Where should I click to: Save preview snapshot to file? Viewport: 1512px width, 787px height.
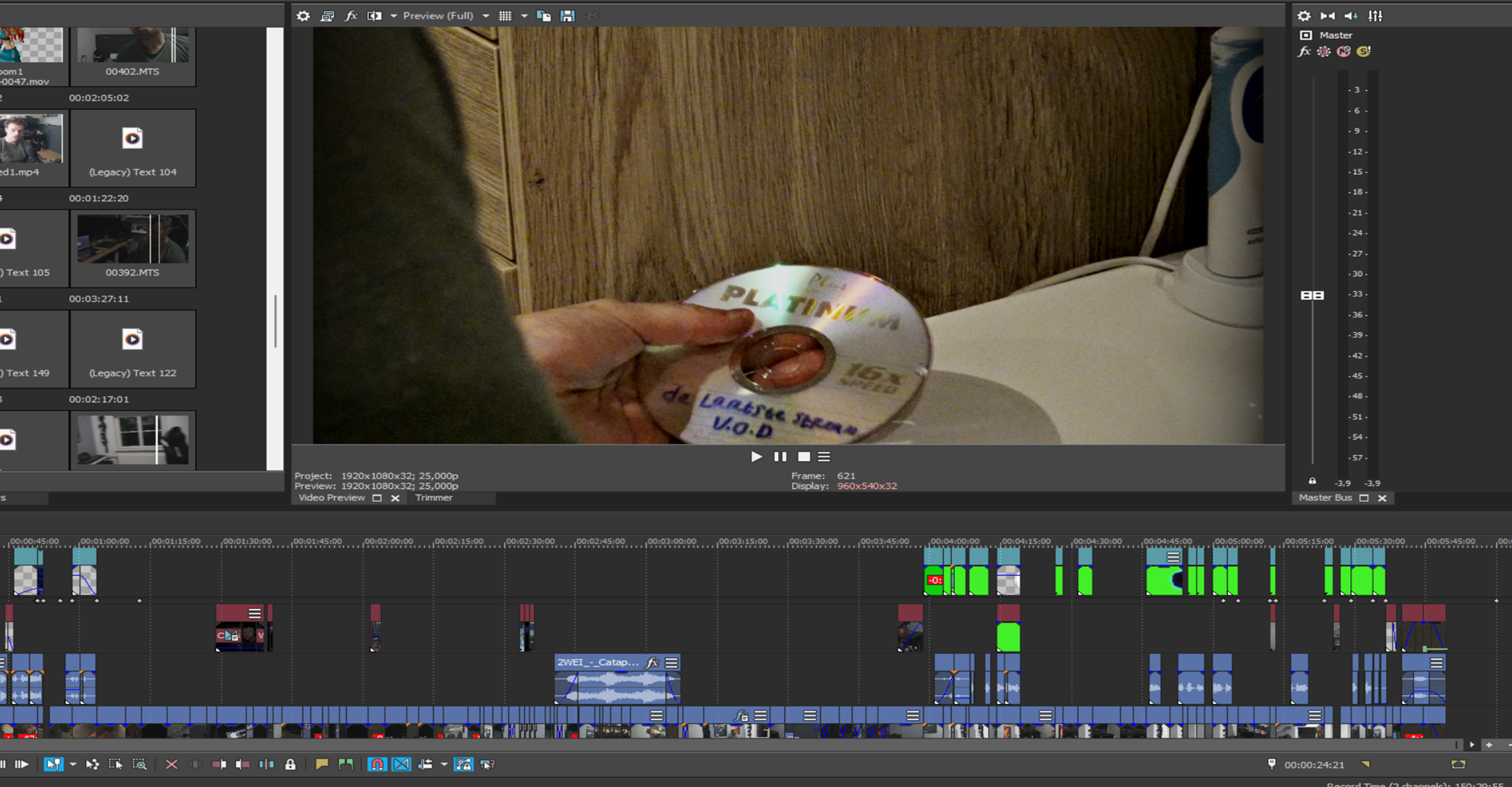click(x=568, y=15)
